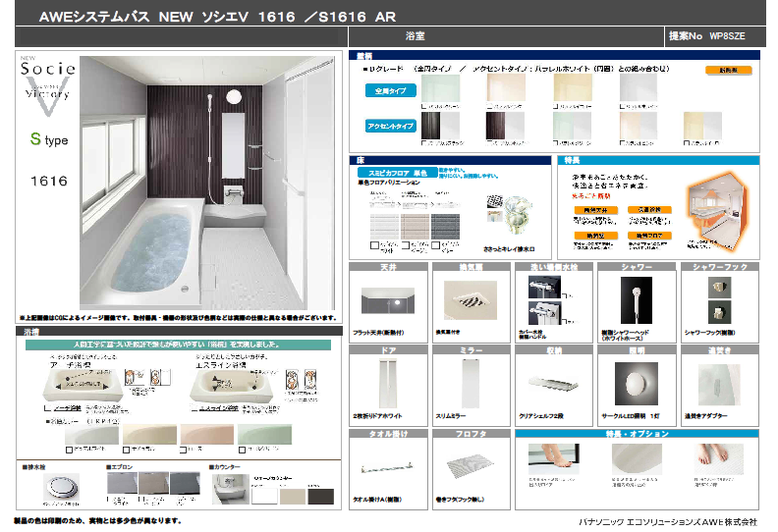Pick the pink bathtub color swatch
The height and width of the screenshot is (532, 778).
click(x=207, y=434)
